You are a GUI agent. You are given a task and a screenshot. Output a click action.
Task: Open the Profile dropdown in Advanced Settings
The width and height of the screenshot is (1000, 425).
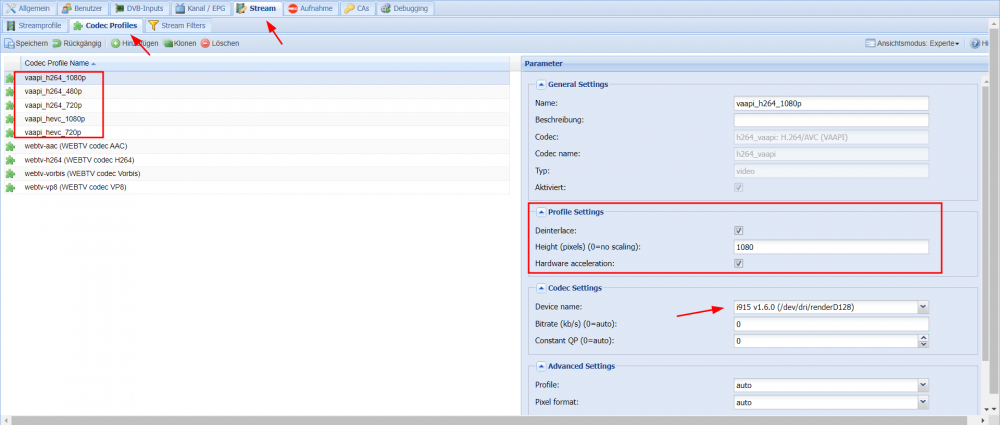point(923,385)
